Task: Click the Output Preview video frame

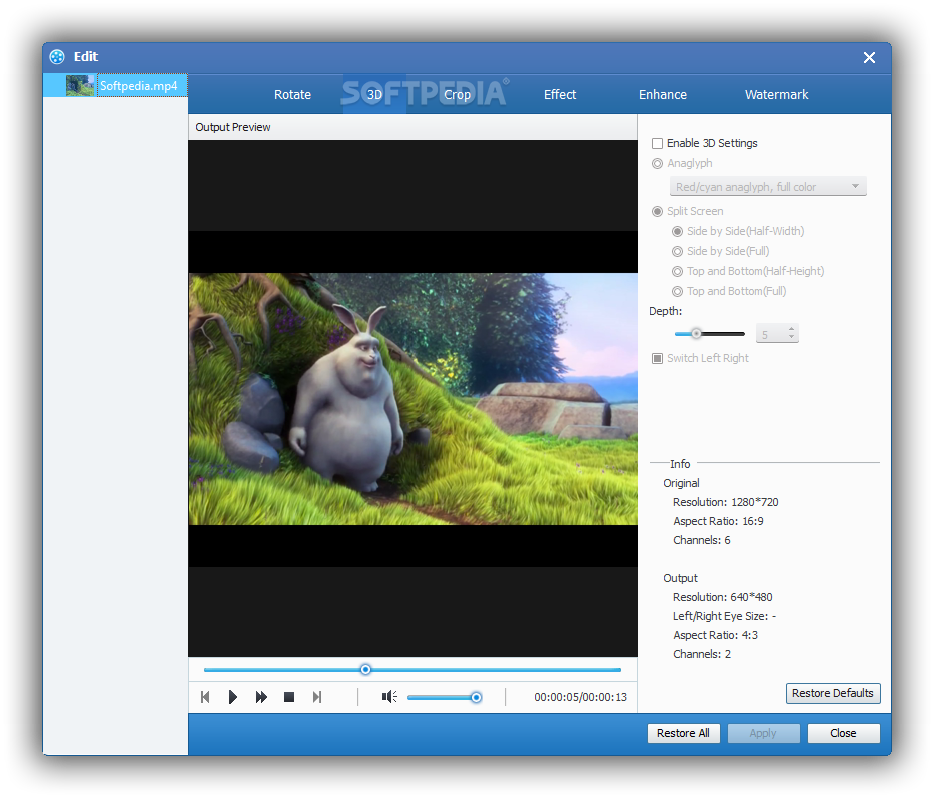Action: point(413,399)
